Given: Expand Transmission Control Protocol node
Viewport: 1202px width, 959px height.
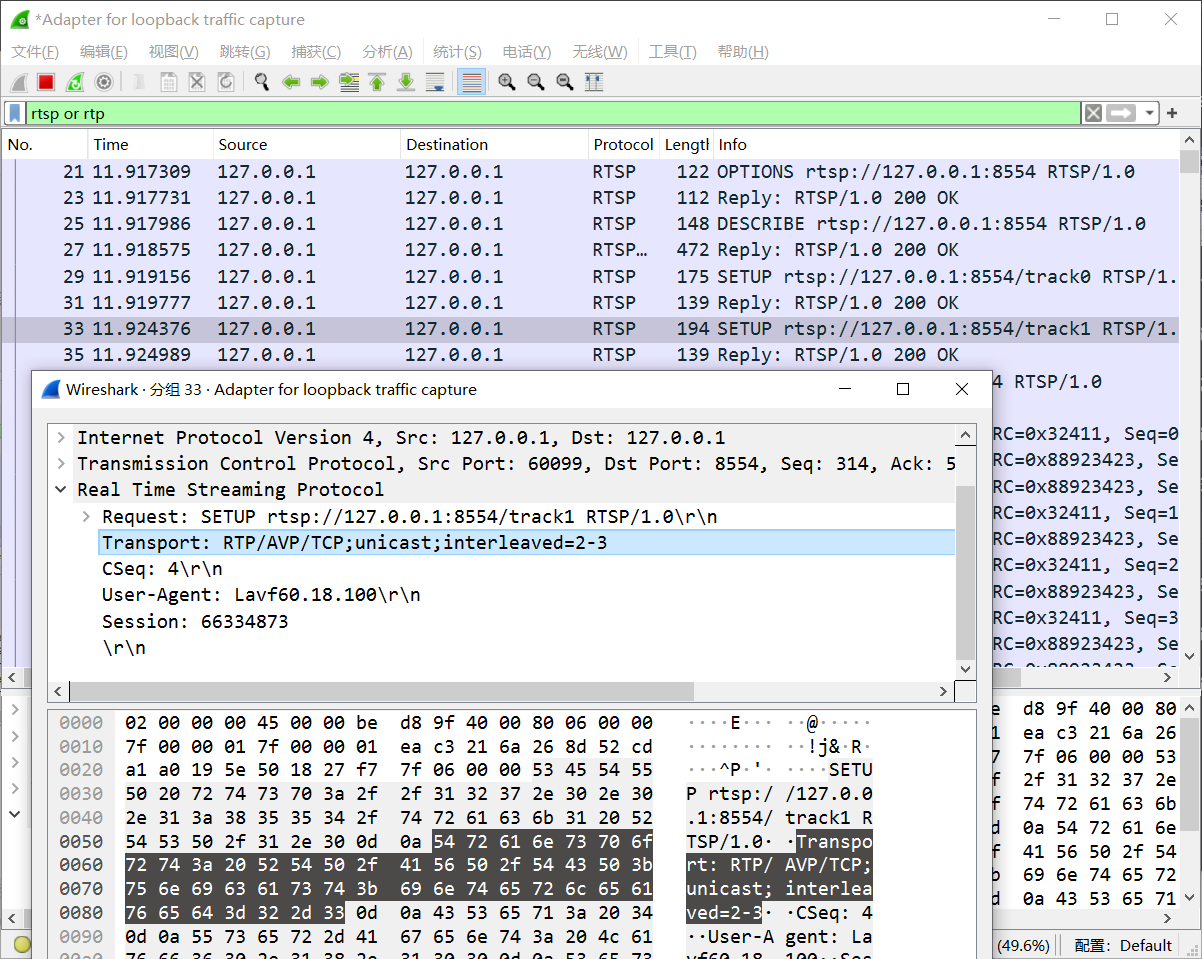Looking at the screenshot, I should 62,464.
